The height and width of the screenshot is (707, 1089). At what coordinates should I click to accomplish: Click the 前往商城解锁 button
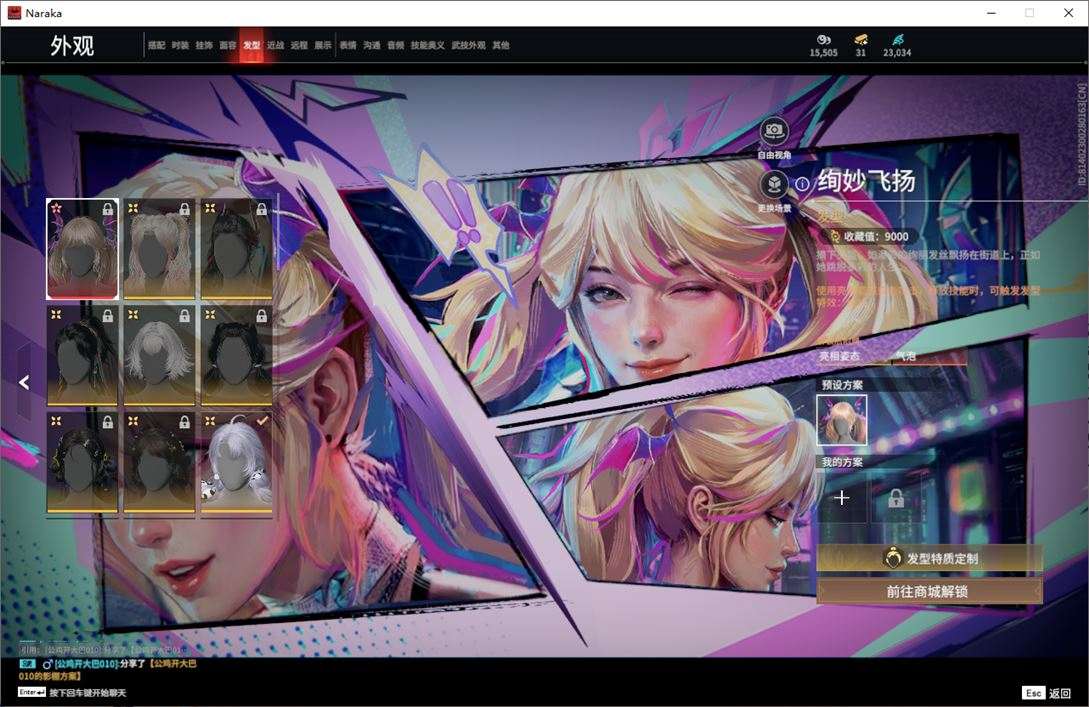click(x=929, y=591)
